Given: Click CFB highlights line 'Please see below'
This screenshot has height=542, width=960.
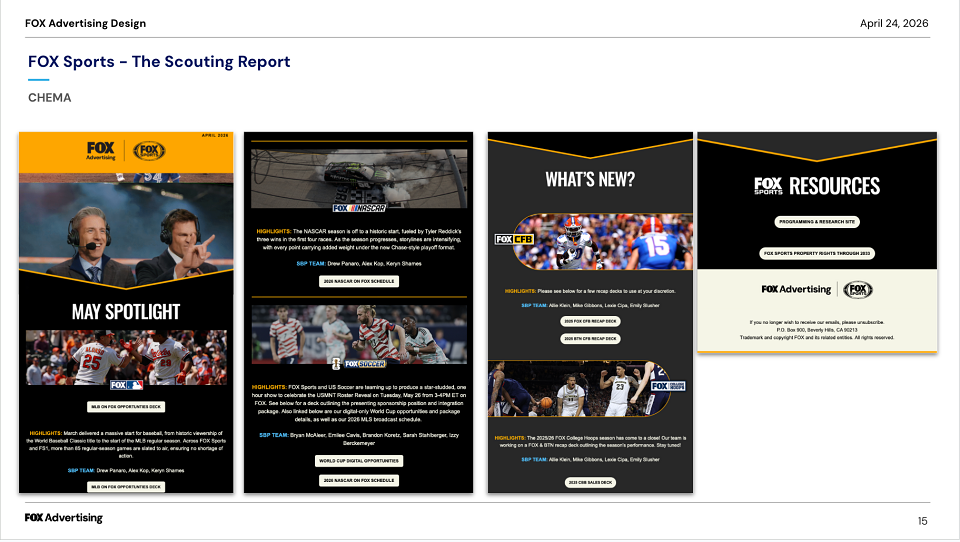Looking at the screenshot, I should (x=590, y=292).
